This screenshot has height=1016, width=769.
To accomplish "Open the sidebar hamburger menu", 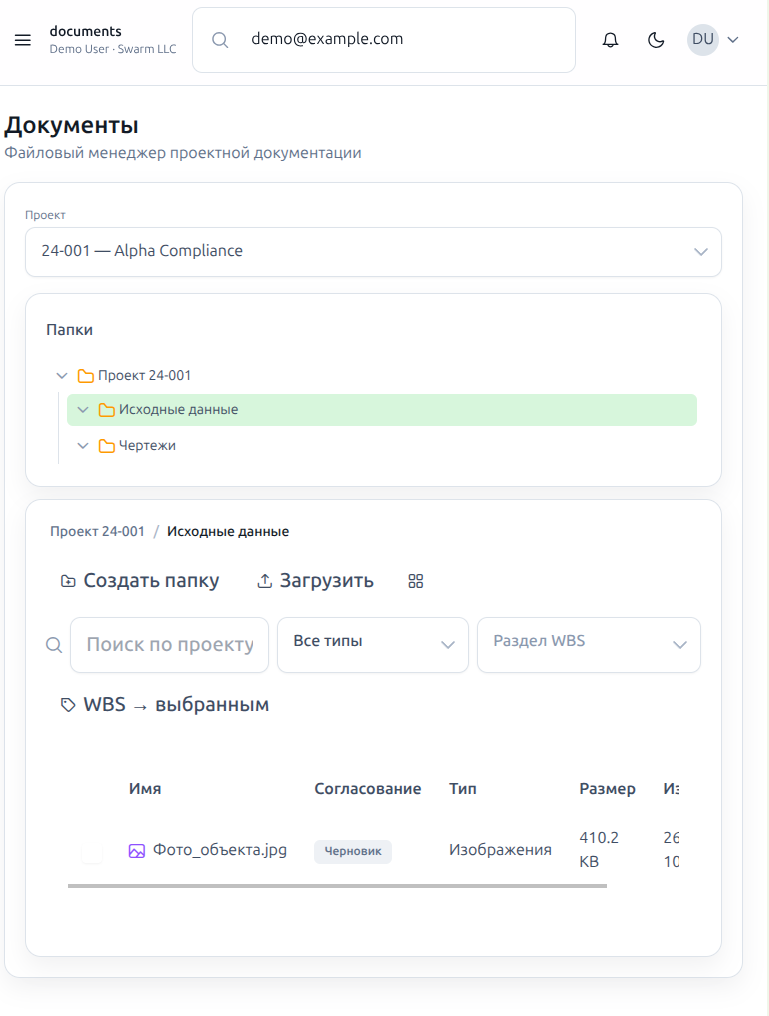I will click(x=22, y=40).
